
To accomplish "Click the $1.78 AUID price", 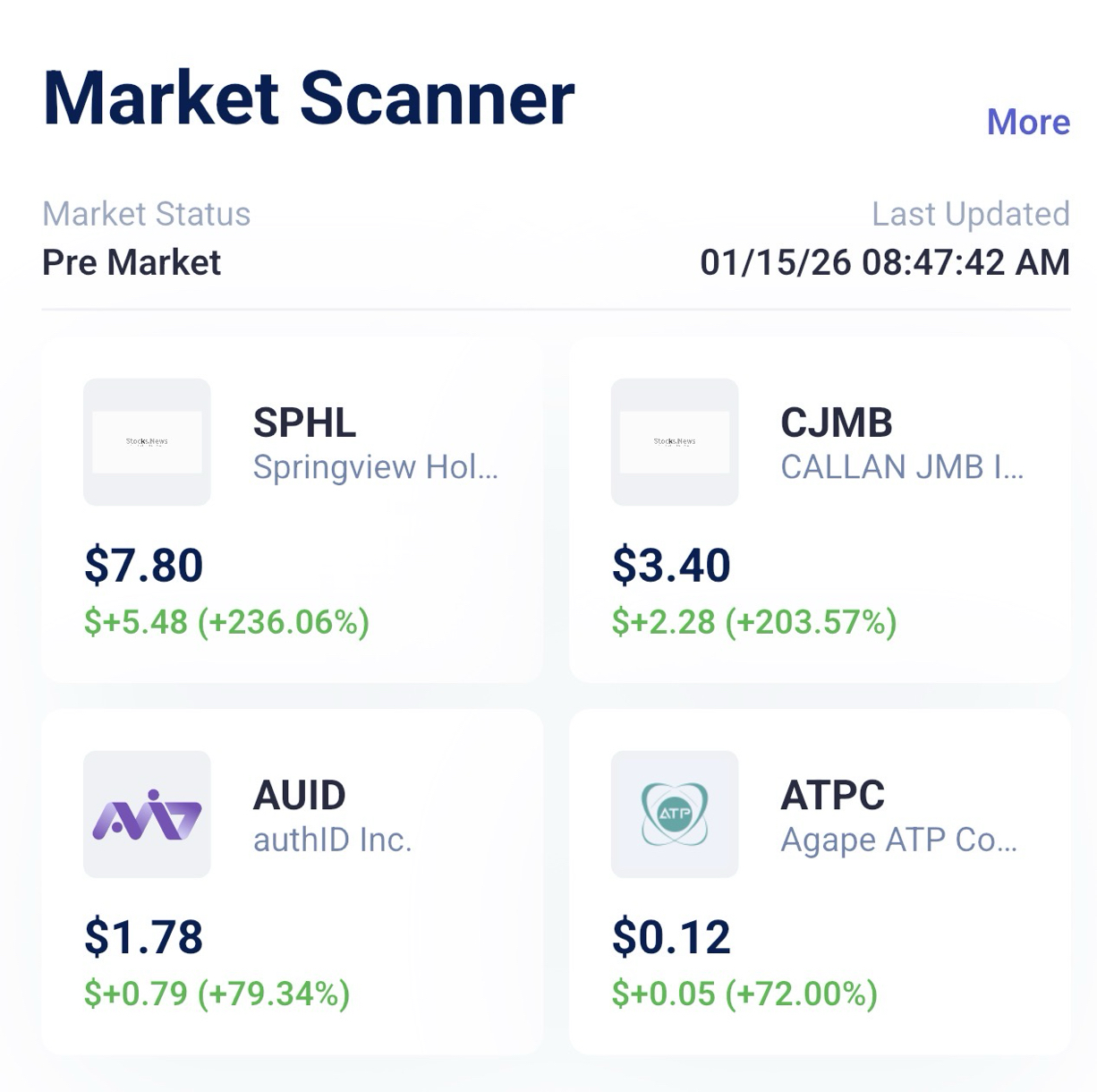I will [143, 937].
